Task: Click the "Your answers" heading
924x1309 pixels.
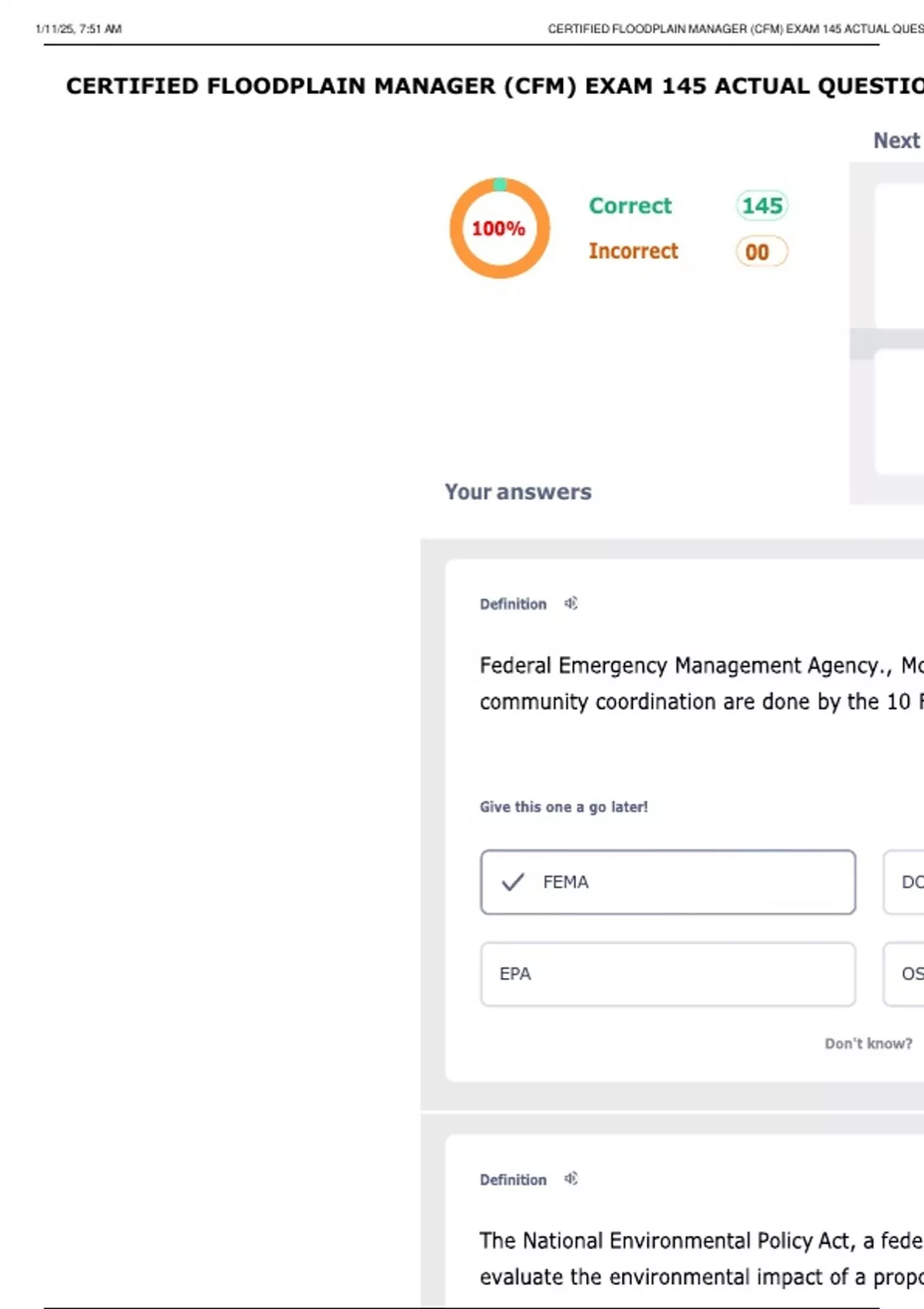Action: point(518,491)
